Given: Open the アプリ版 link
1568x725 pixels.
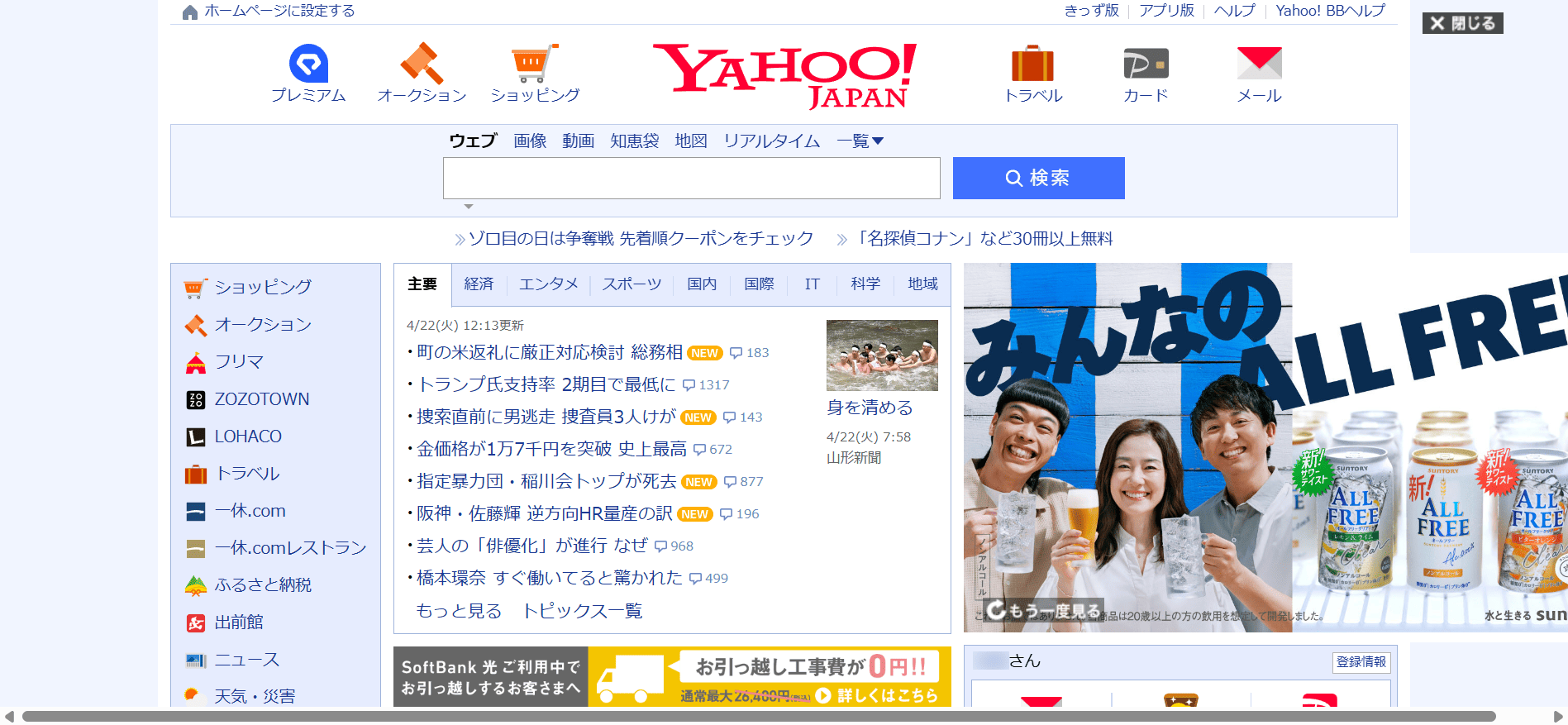Looking at the screenshot, I should click(x=1166, y=11).
